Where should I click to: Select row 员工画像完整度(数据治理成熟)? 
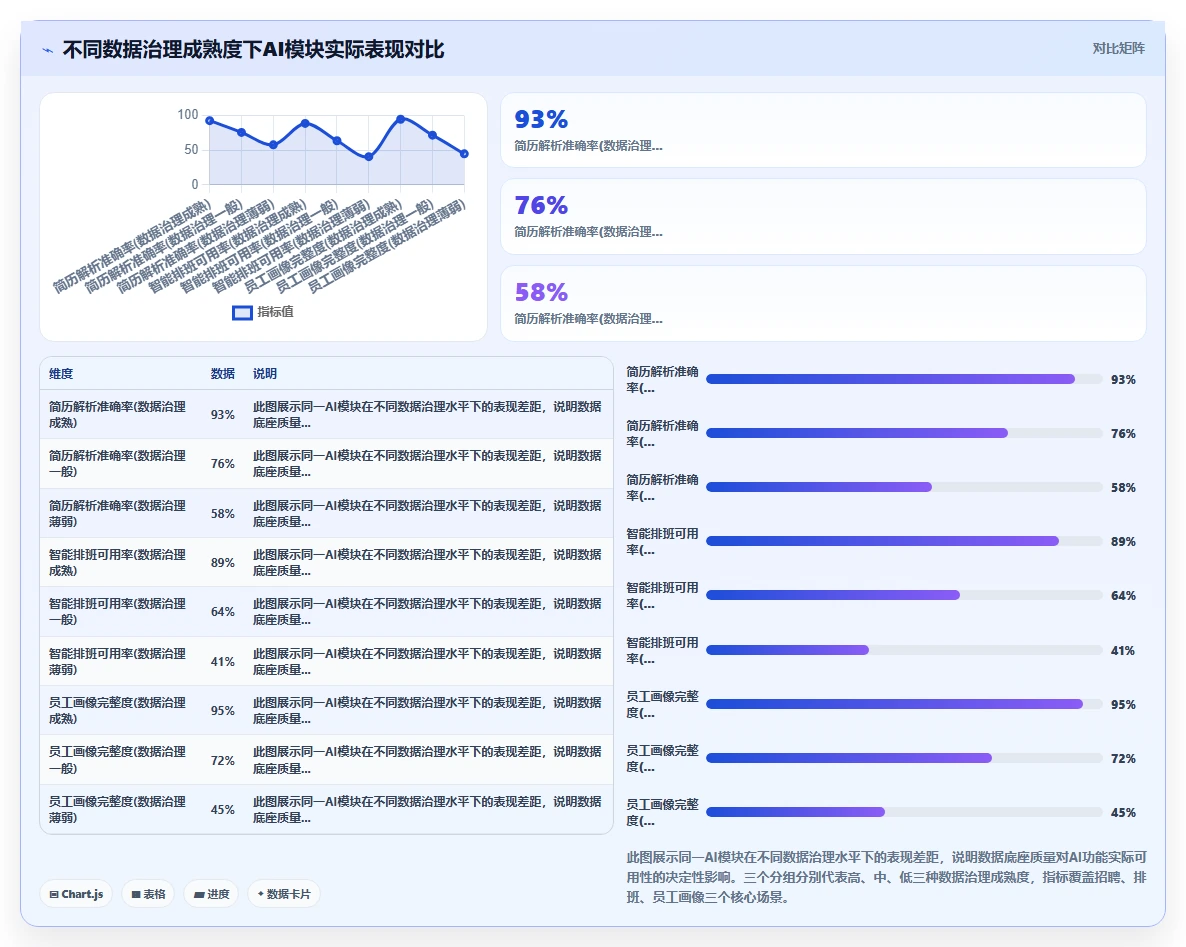click(x=326, y=711)
